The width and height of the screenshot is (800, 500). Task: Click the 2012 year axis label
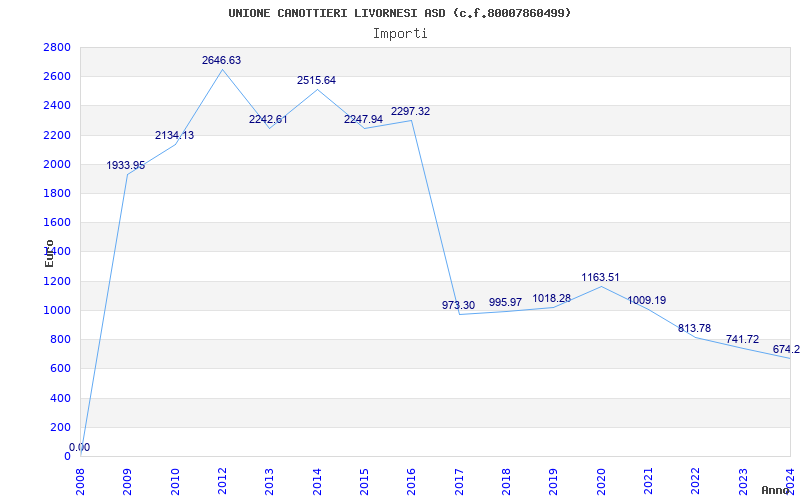click(222, 482)
